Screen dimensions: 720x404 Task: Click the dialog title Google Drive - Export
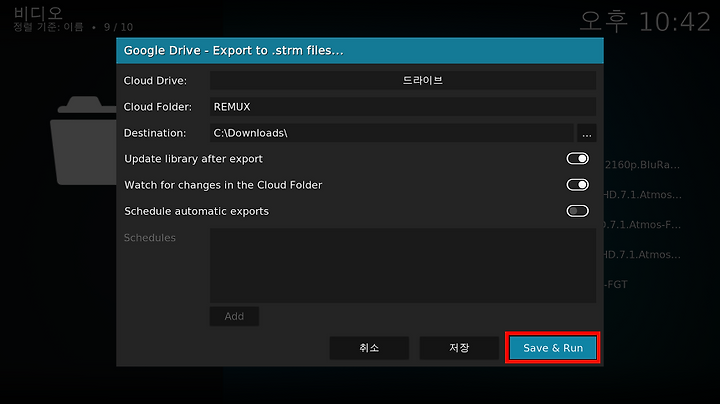click(233, 50)
